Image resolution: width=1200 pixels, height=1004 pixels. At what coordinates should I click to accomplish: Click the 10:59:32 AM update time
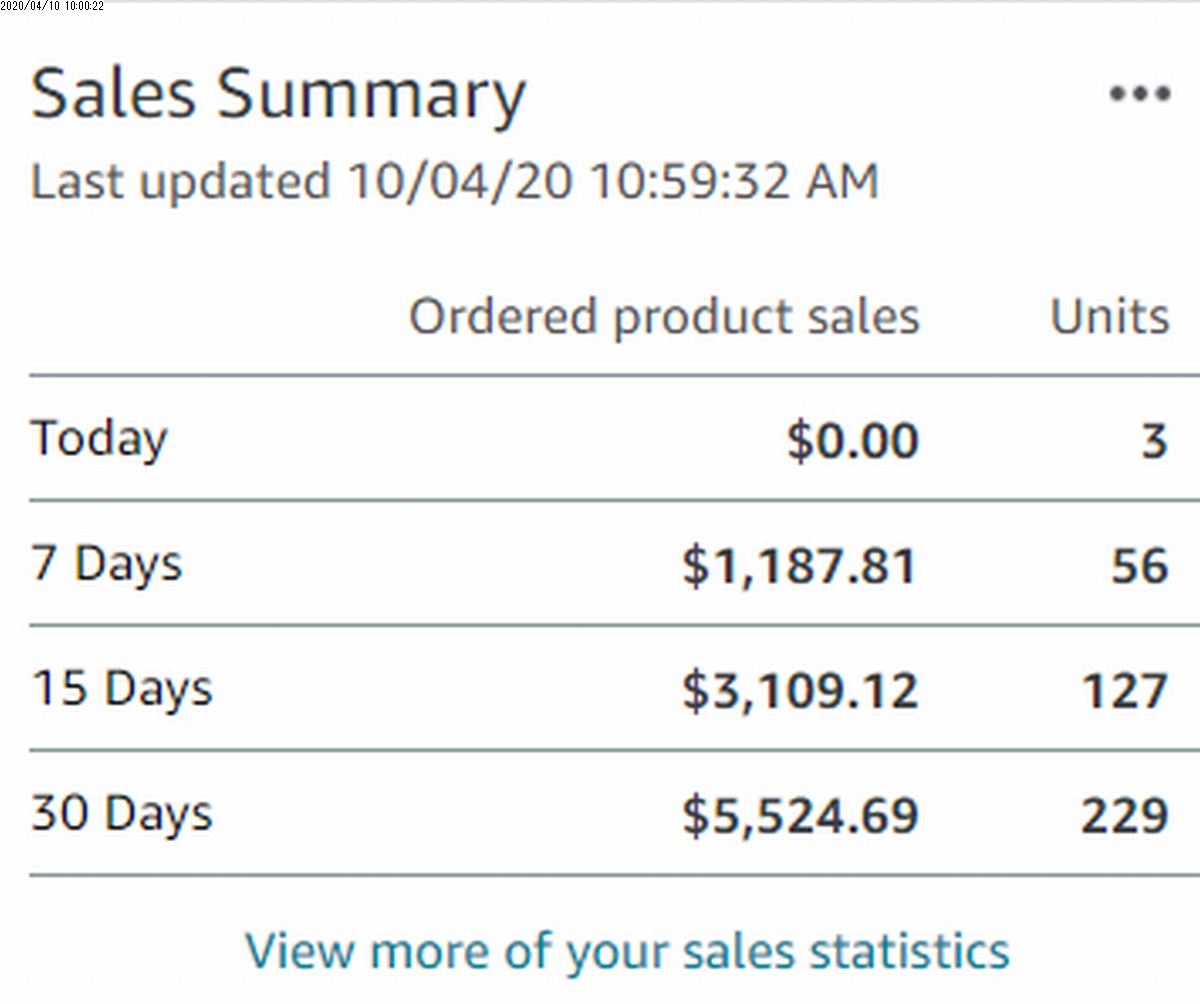733,182
